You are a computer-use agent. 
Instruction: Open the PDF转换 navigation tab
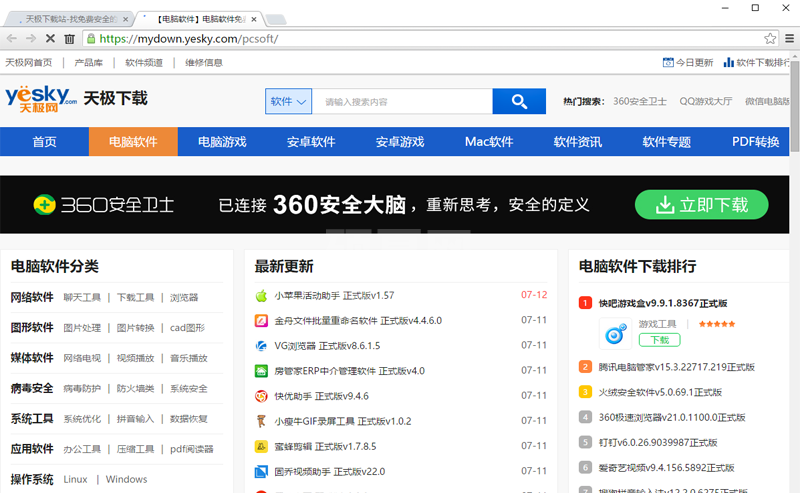tap(755, 141)
